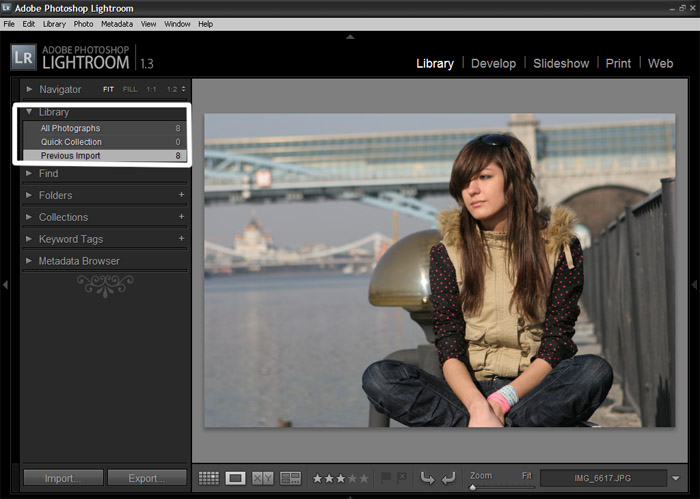Switch to Survey view icon
The height and width of the screenshot is (499, 700).
coord(291,478)
